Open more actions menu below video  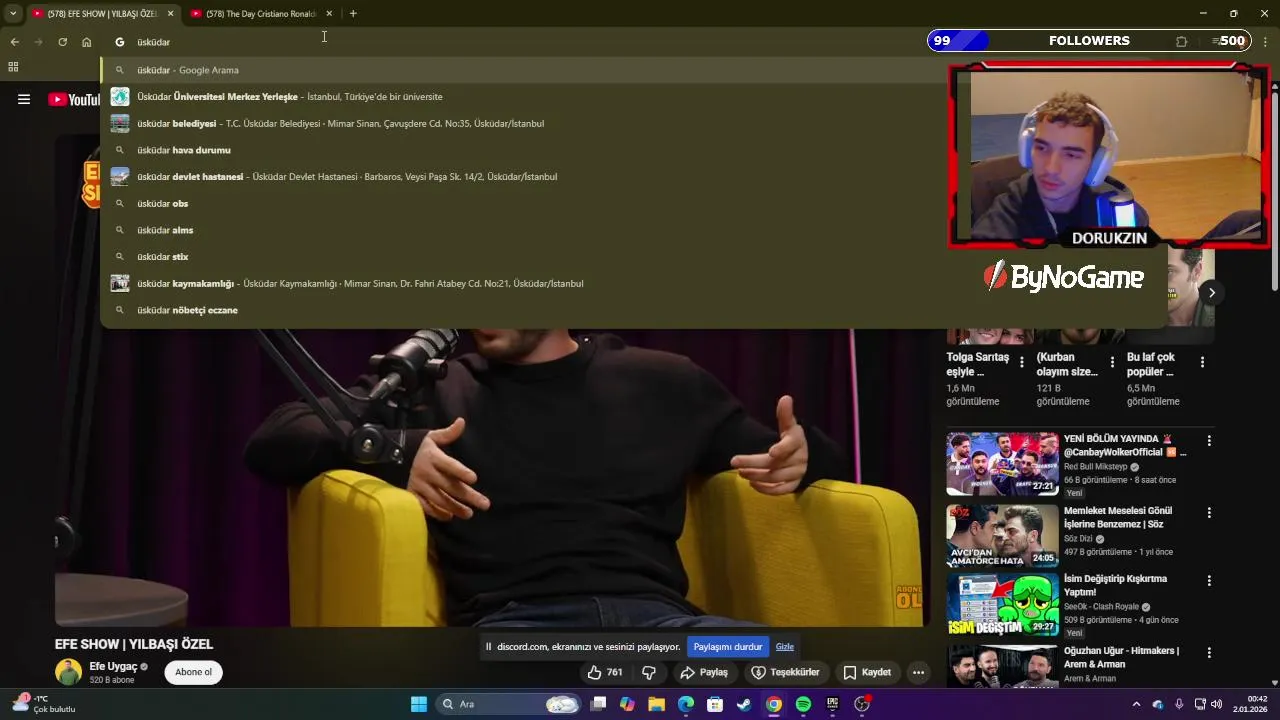918,672
